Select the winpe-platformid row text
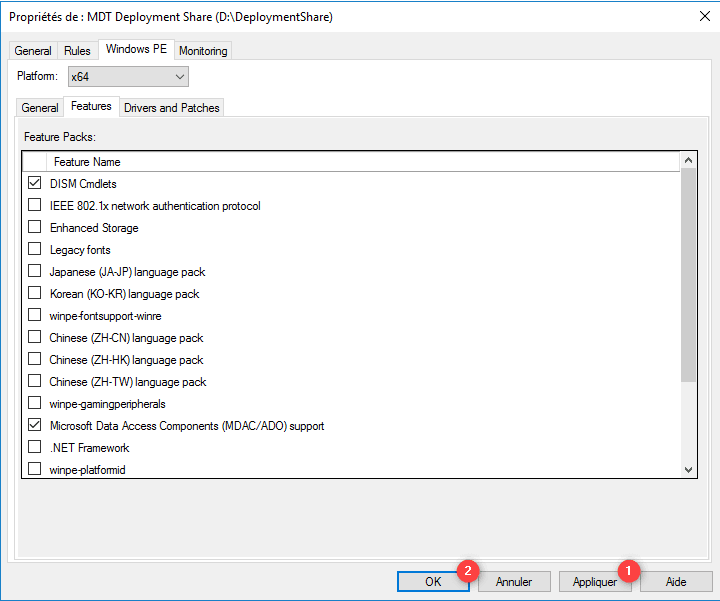Viewport: 720px width, 601px height. 87,470
